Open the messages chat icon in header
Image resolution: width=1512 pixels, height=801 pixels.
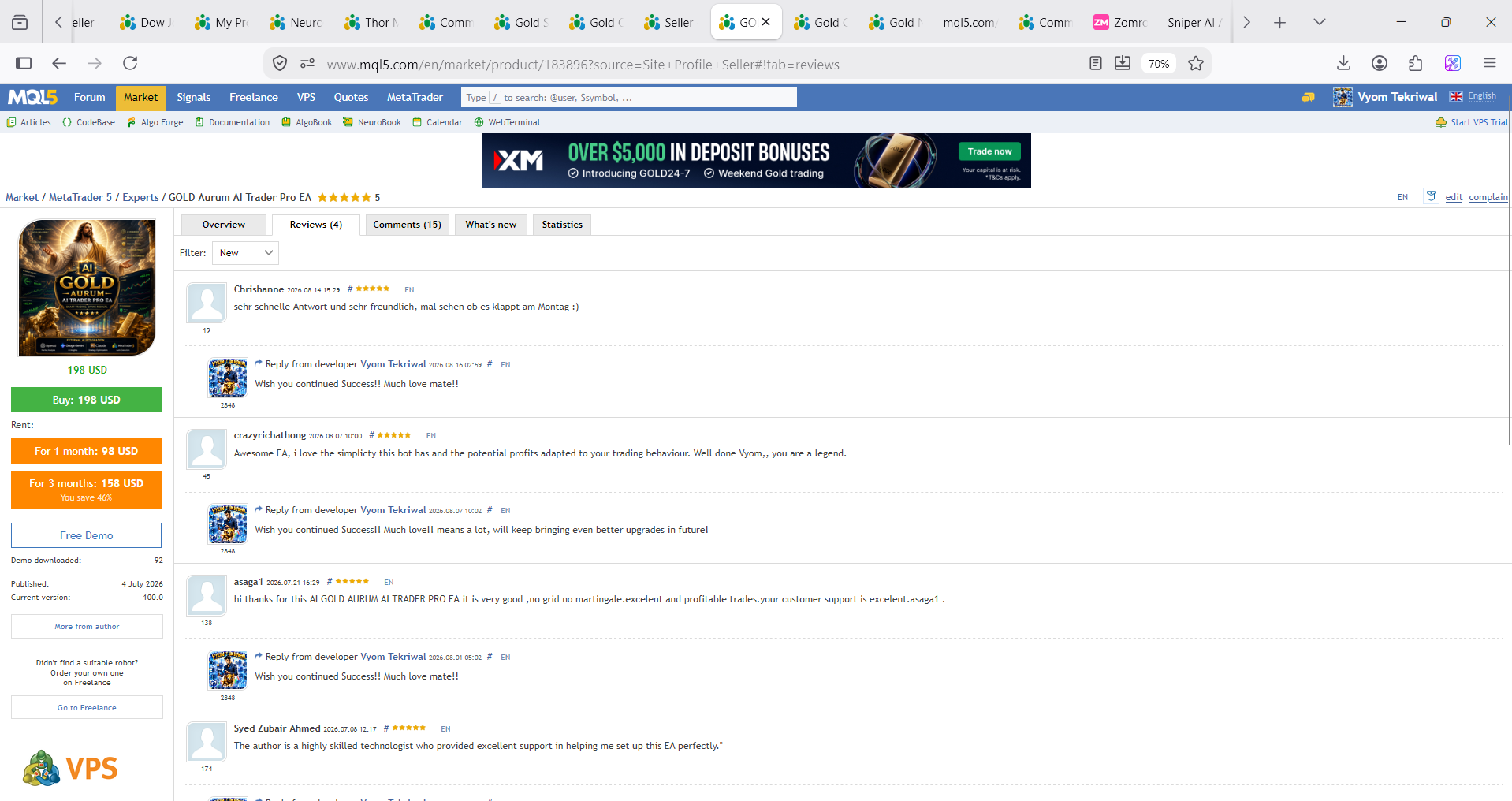[1308, 97]
